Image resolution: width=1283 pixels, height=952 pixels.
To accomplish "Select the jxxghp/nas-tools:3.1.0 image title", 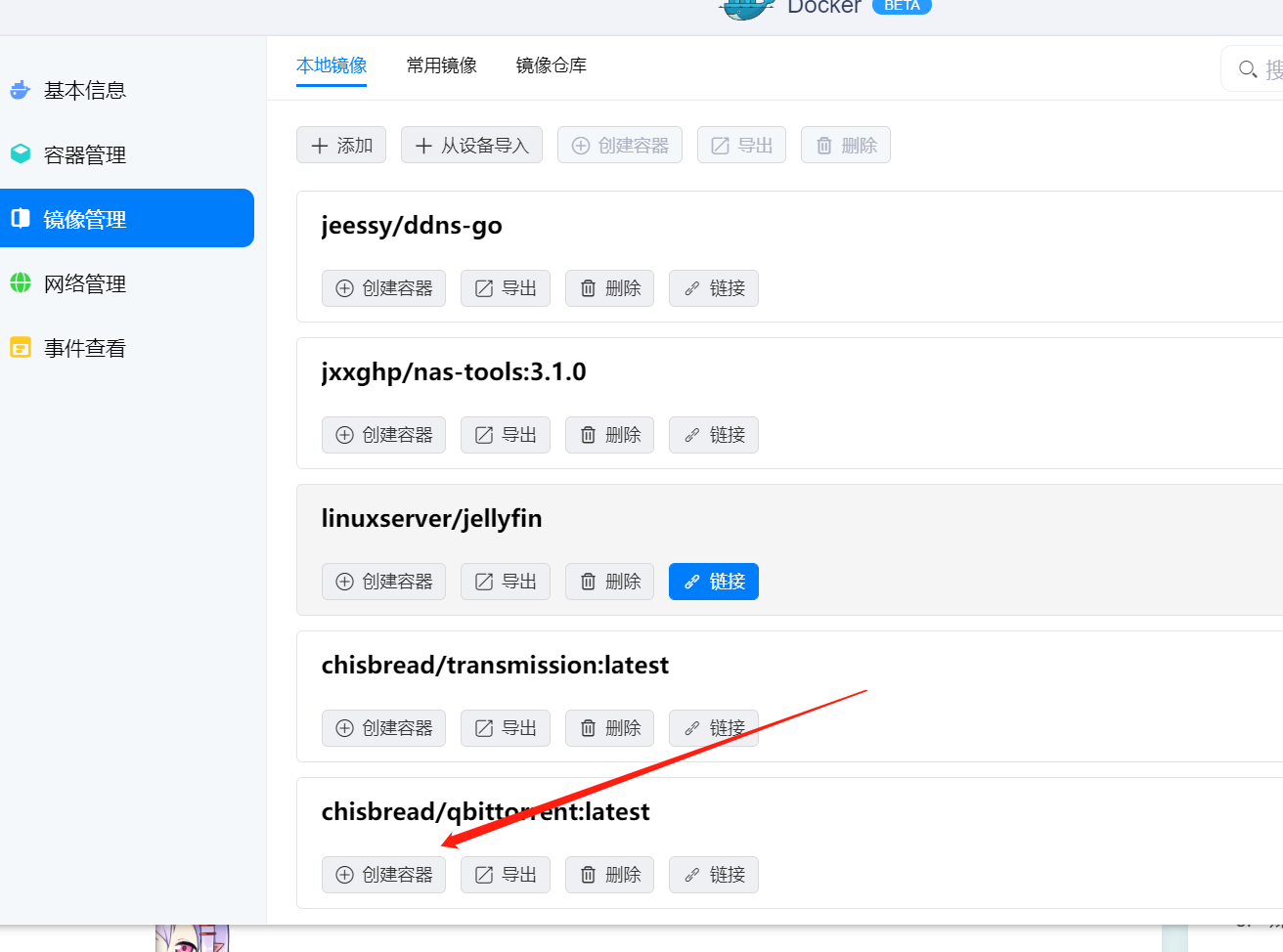I will coord(454,372).
